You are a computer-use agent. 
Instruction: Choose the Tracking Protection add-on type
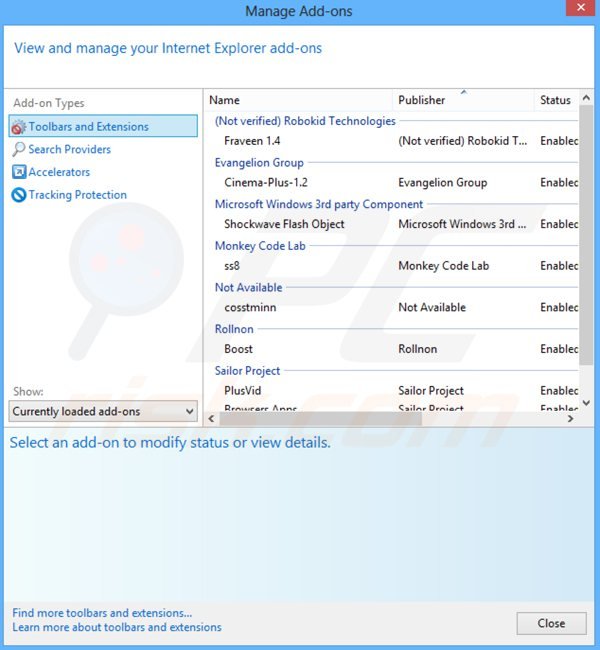pos(78,195)
